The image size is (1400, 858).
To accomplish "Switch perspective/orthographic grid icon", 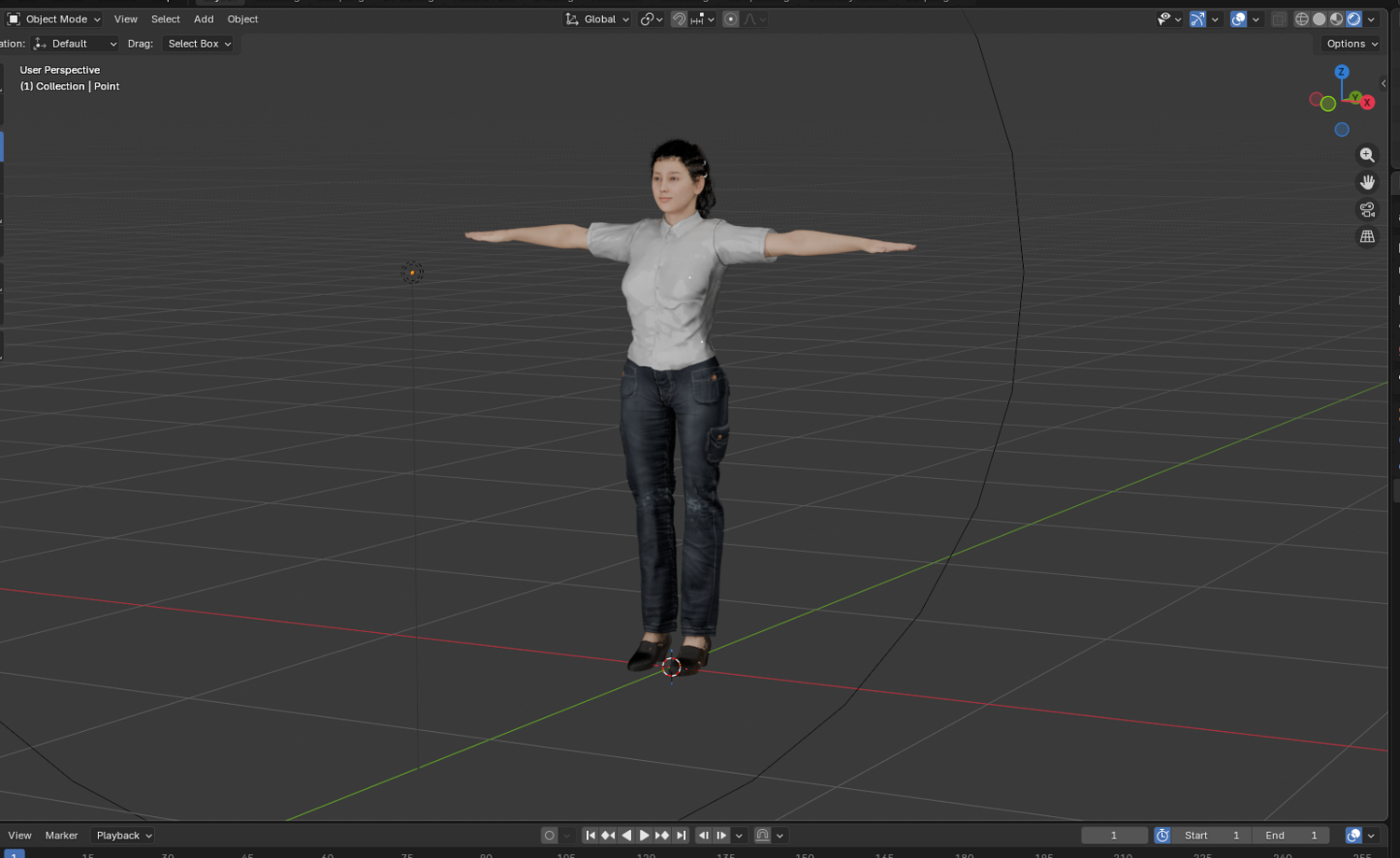I will (1367, 236).
